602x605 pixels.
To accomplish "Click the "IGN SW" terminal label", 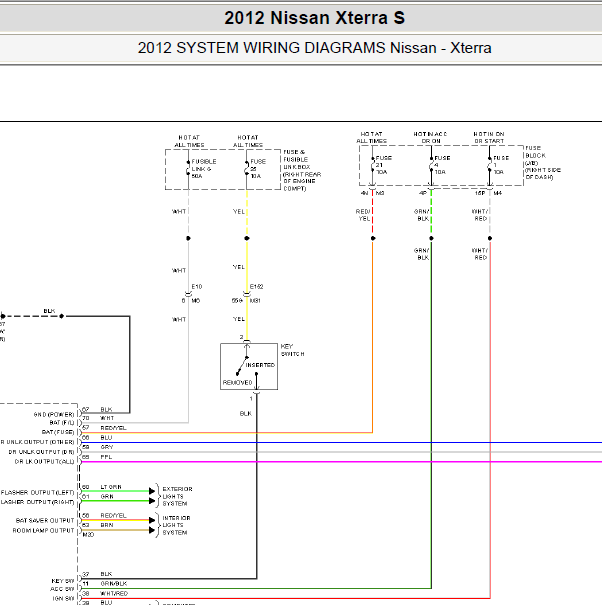I will (x=63, y=599).
